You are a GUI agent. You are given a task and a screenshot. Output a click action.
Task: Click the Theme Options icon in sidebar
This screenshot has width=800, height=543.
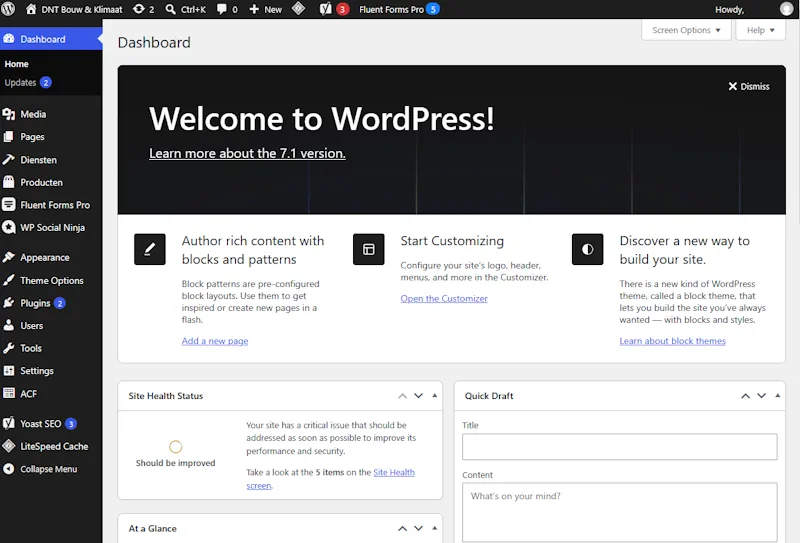point(9,280)
